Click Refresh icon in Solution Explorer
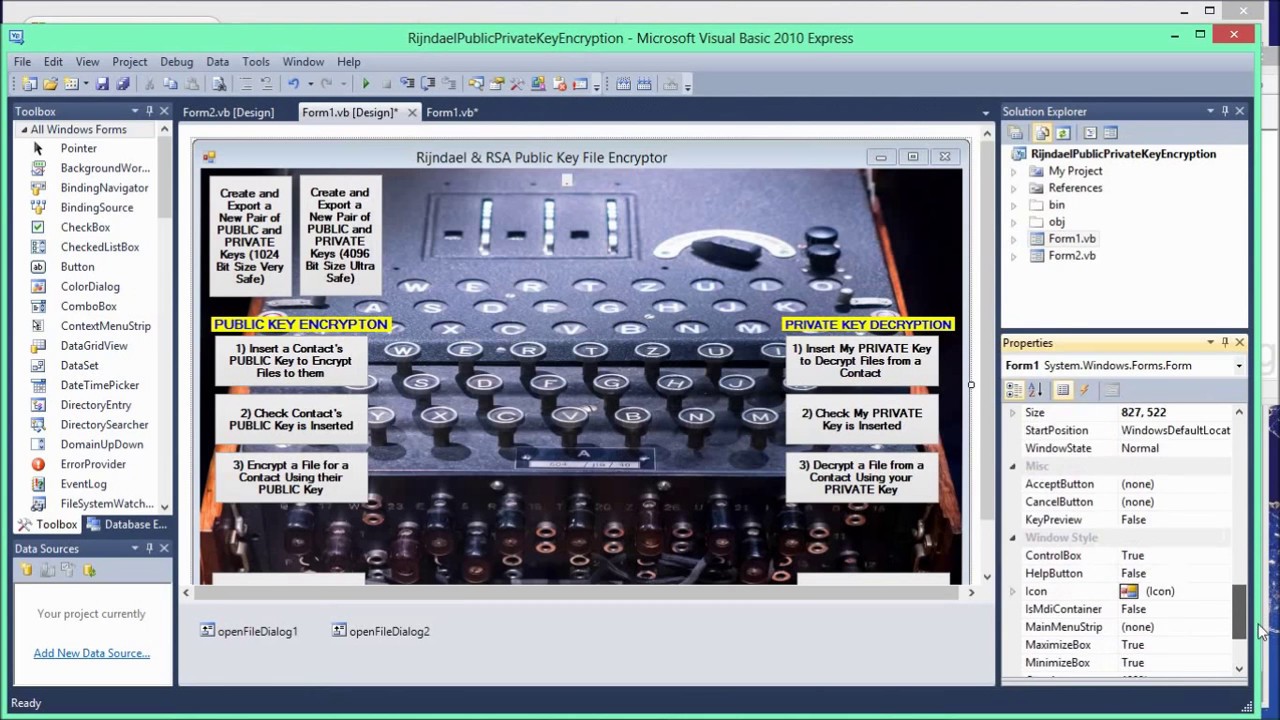 [1063, 133]
